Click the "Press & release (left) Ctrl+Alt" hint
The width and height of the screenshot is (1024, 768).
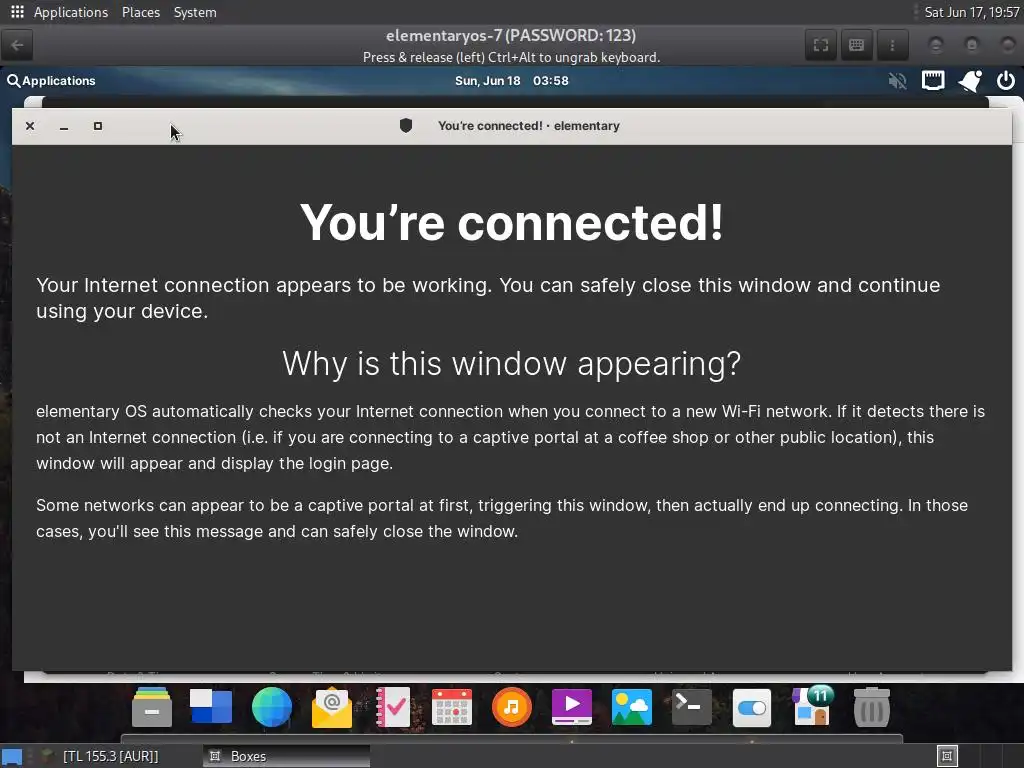pos(511,57)
